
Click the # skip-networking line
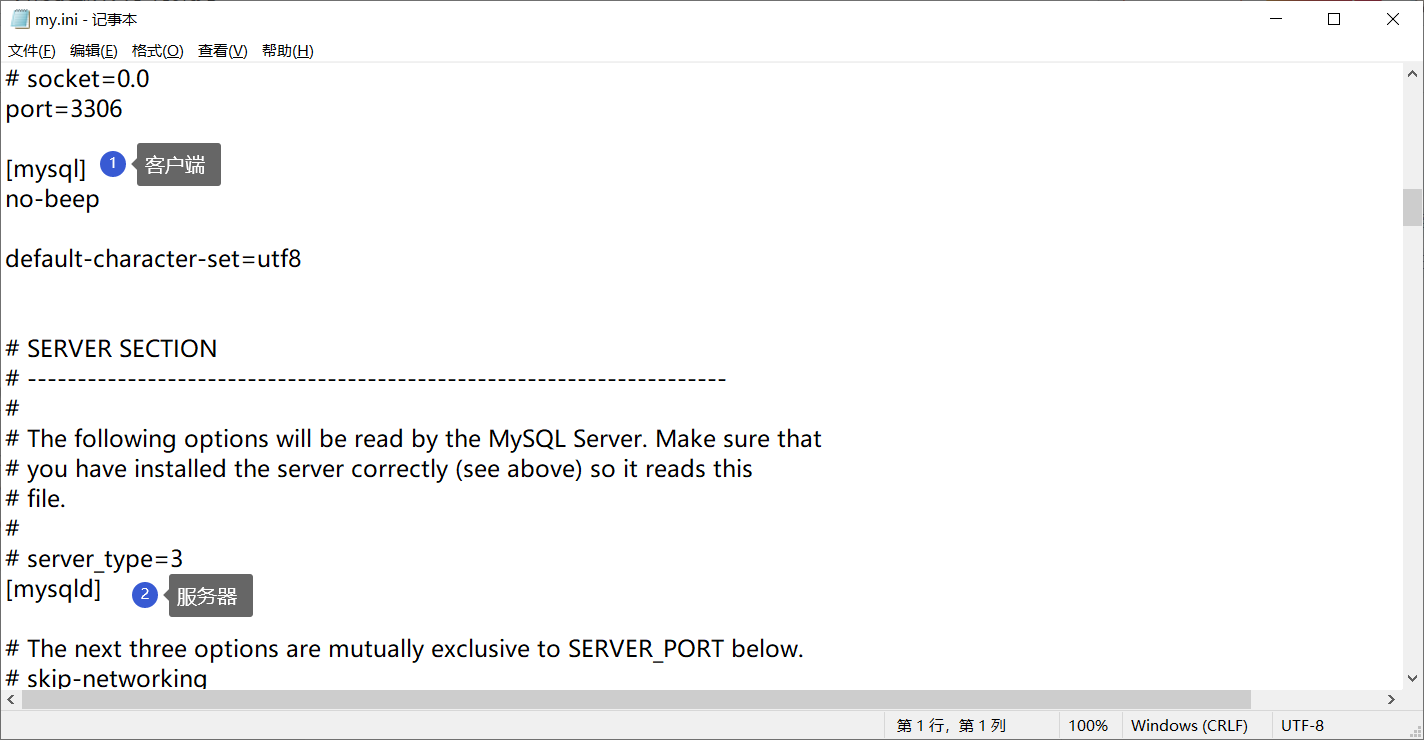click(x=106, y=679)
